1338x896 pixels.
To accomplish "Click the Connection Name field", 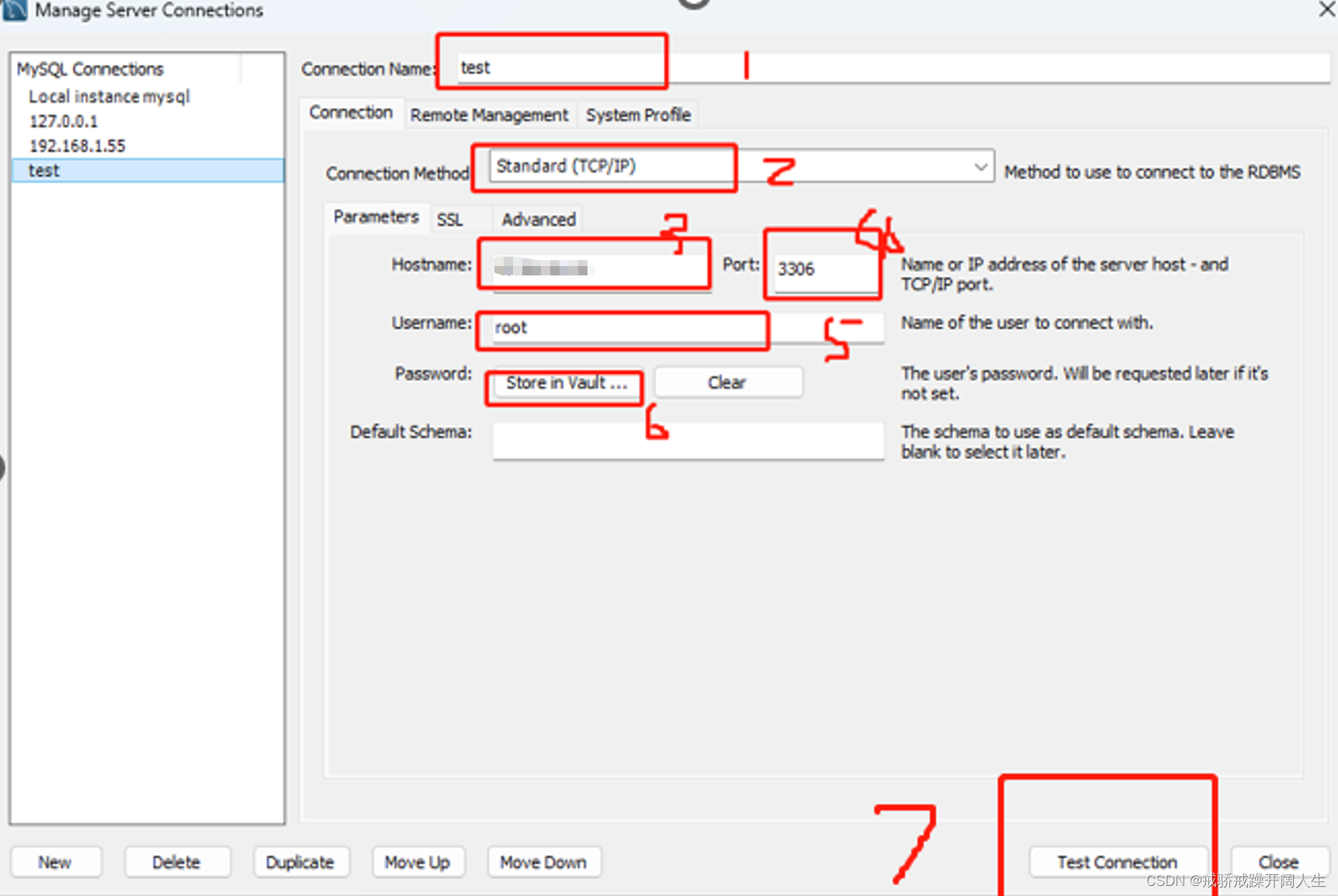I will (x=893, y=67).
